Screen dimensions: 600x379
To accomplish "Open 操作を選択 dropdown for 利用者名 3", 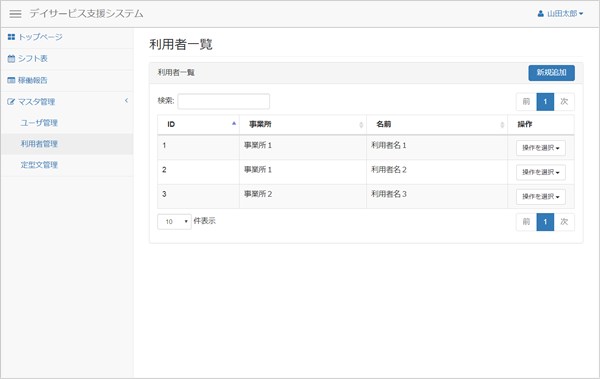I will click(541, 197).
